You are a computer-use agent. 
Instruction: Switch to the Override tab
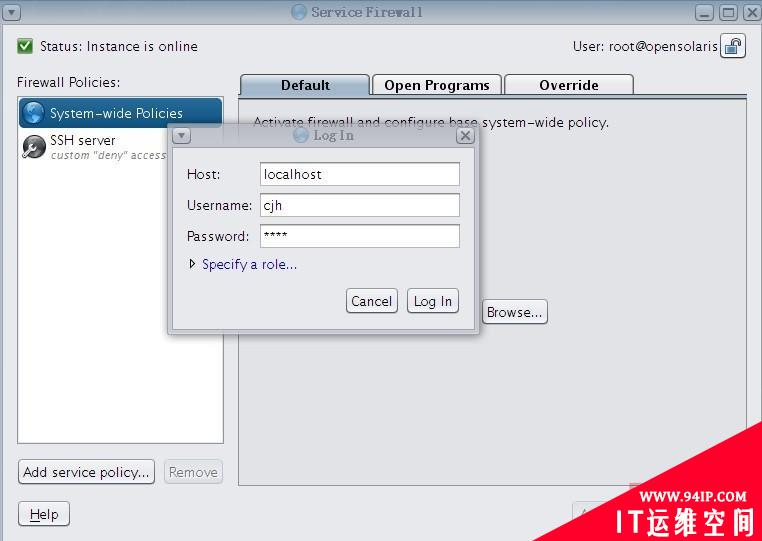pyautogui.click(x=569, y=85)
